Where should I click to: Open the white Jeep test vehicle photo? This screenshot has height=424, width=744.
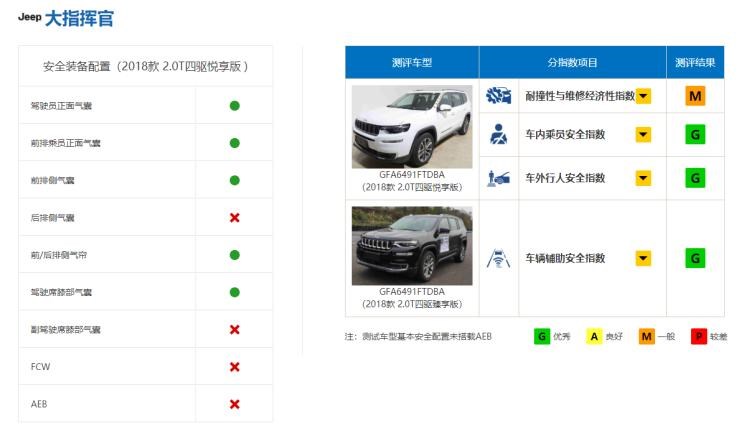point(412,127)
